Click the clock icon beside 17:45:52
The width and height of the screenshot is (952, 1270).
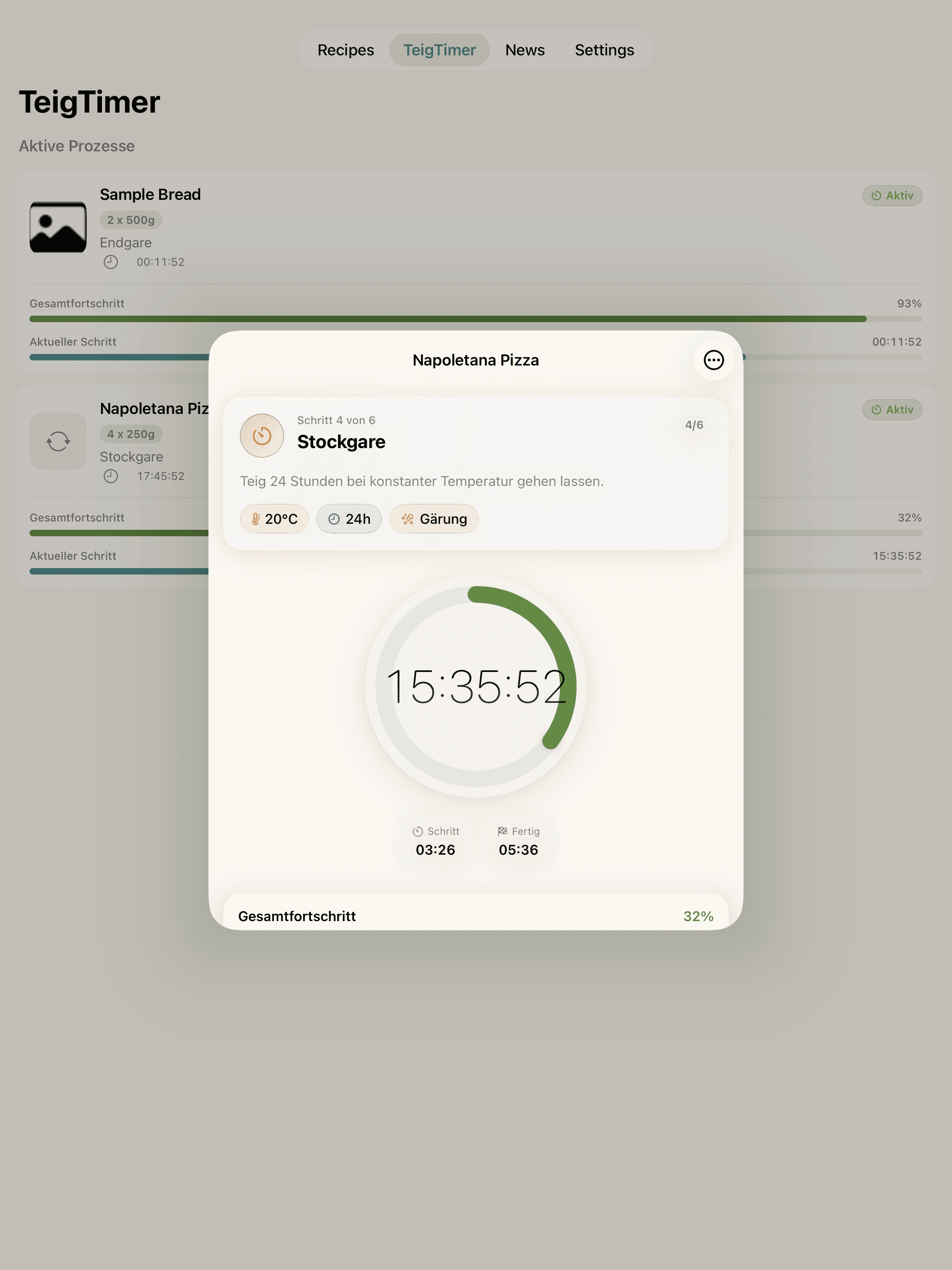click(x=111, y=477)
